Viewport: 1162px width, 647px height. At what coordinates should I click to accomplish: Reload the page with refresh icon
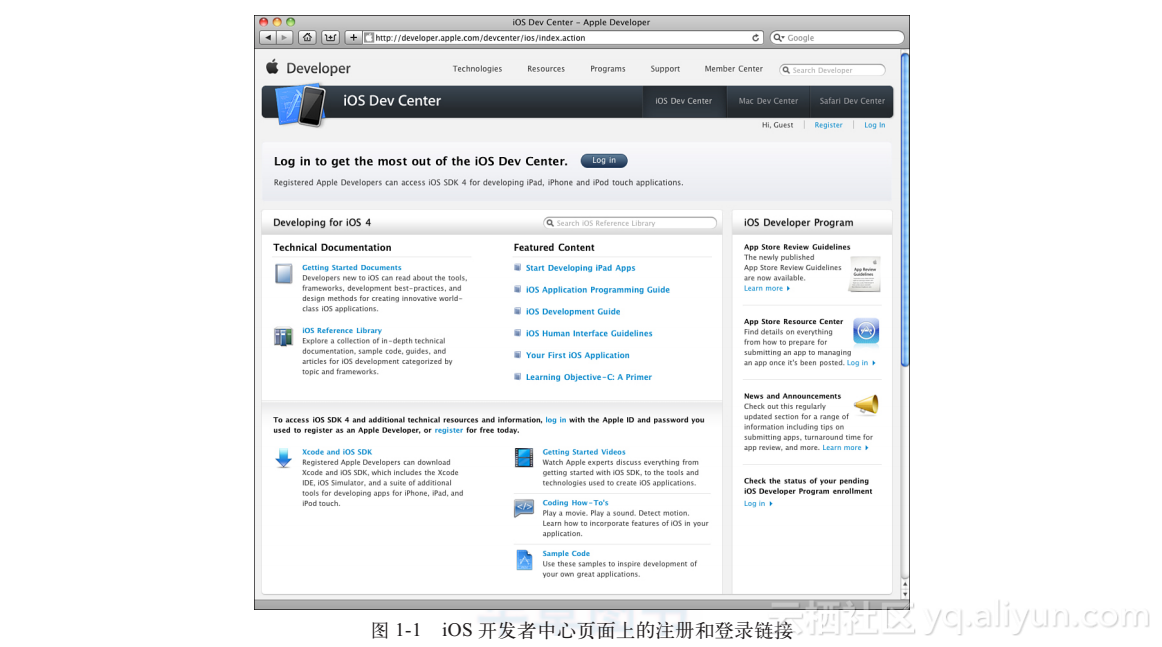point(755,38)
